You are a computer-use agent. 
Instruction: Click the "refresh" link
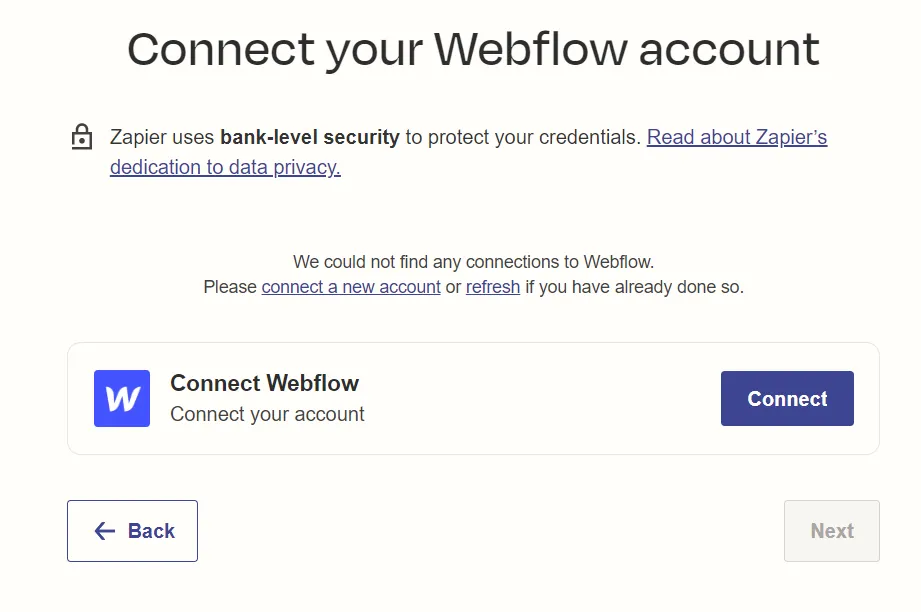click(x=492, y=287)
